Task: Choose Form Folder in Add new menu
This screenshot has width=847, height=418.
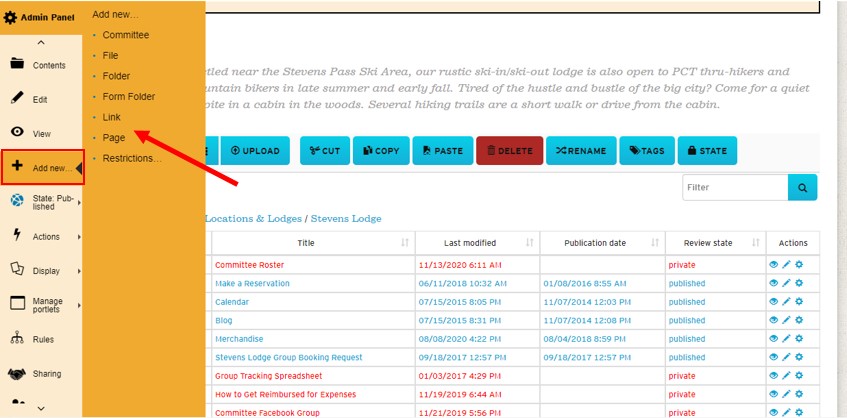Action: click(129, 97)
